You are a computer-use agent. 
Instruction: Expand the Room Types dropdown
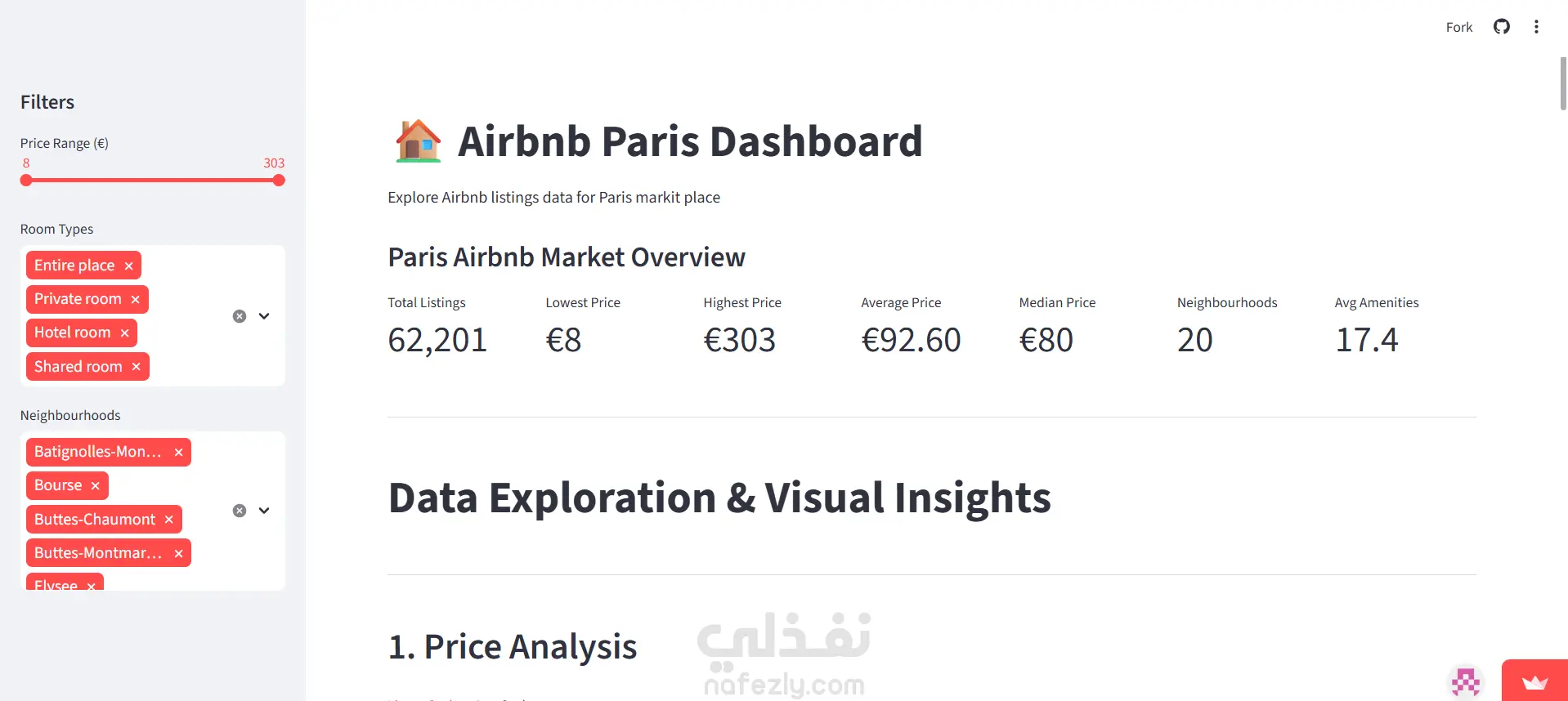pos(264,316)
